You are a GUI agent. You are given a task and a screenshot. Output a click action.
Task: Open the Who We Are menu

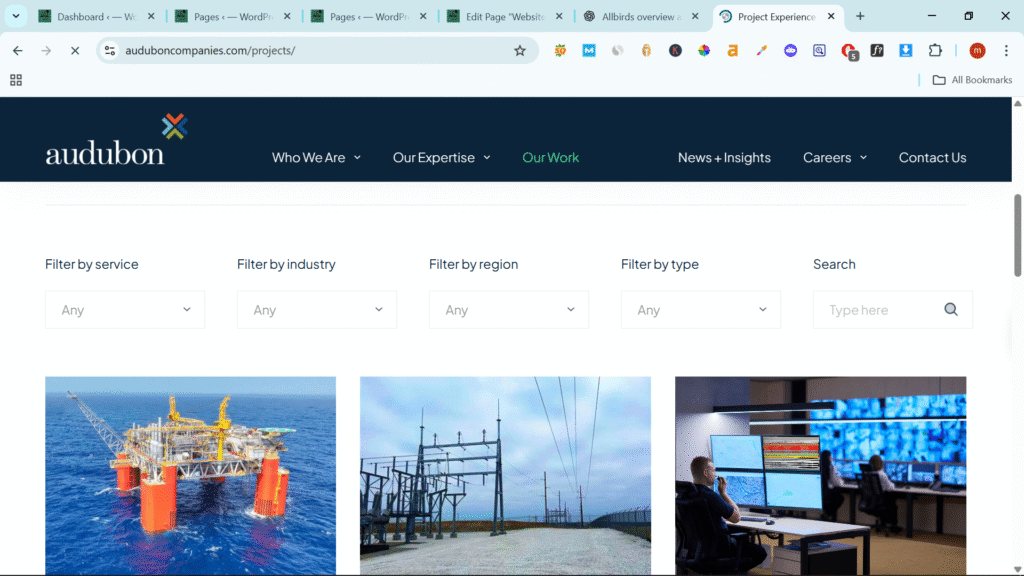click(x=316, y=158)
